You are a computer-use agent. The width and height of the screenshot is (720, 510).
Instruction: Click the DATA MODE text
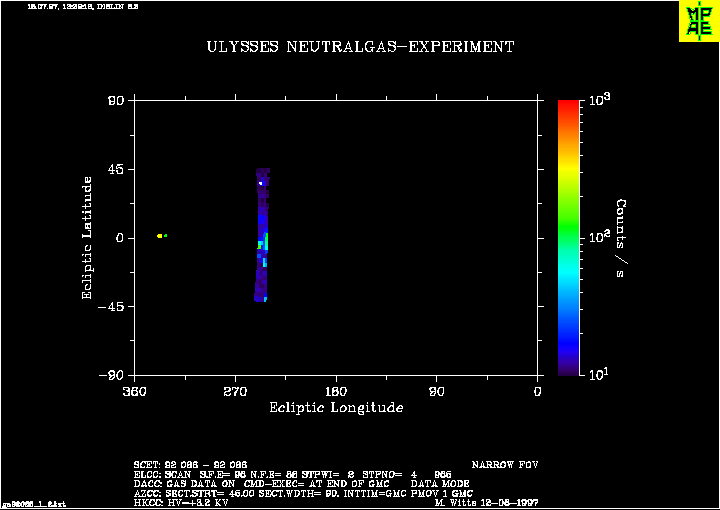[440, 484]
